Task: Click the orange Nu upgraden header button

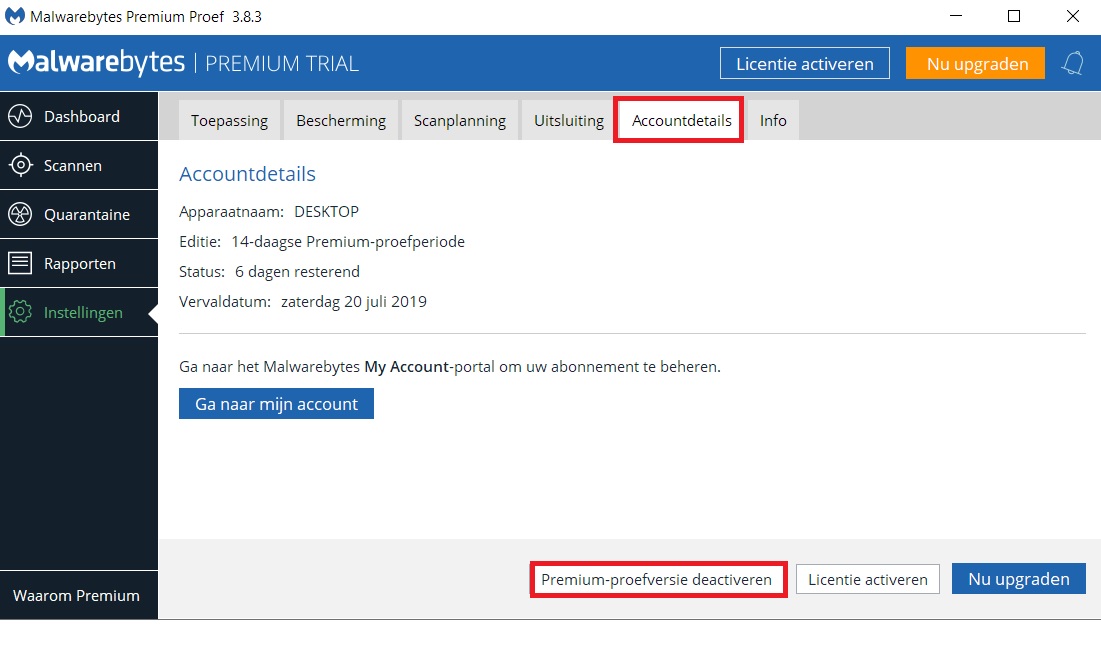Action: [976, 63]
